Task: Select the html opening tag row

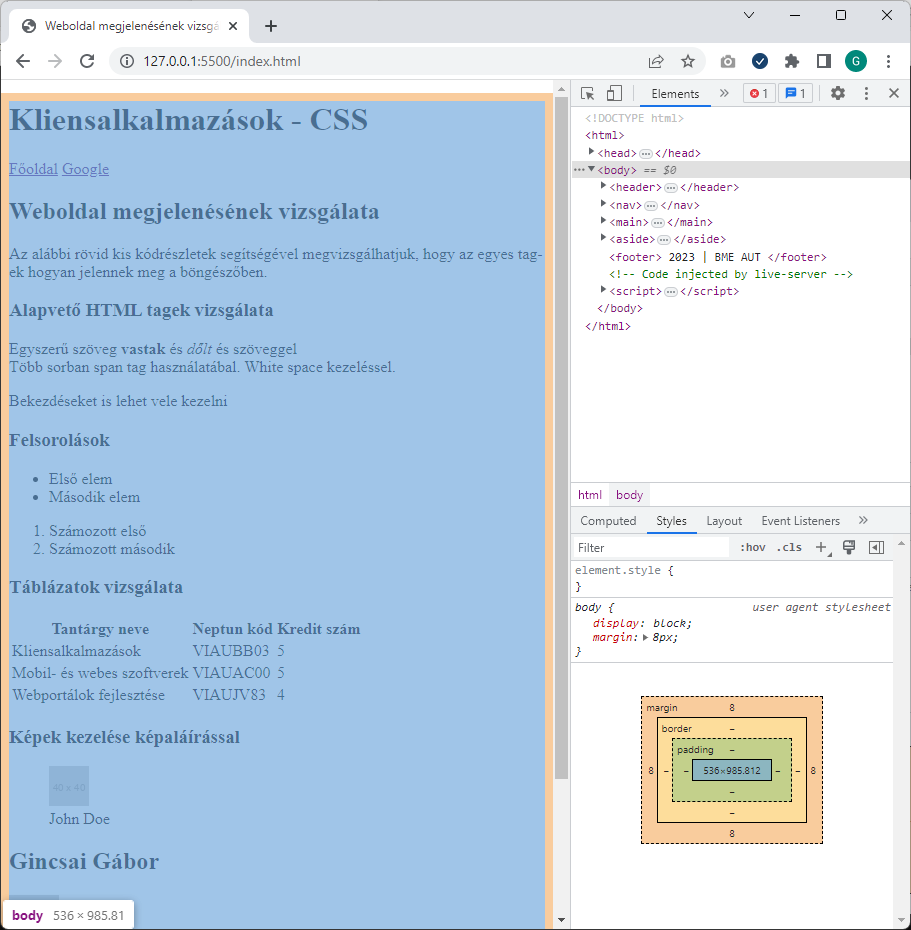Action: pos(741,135)
